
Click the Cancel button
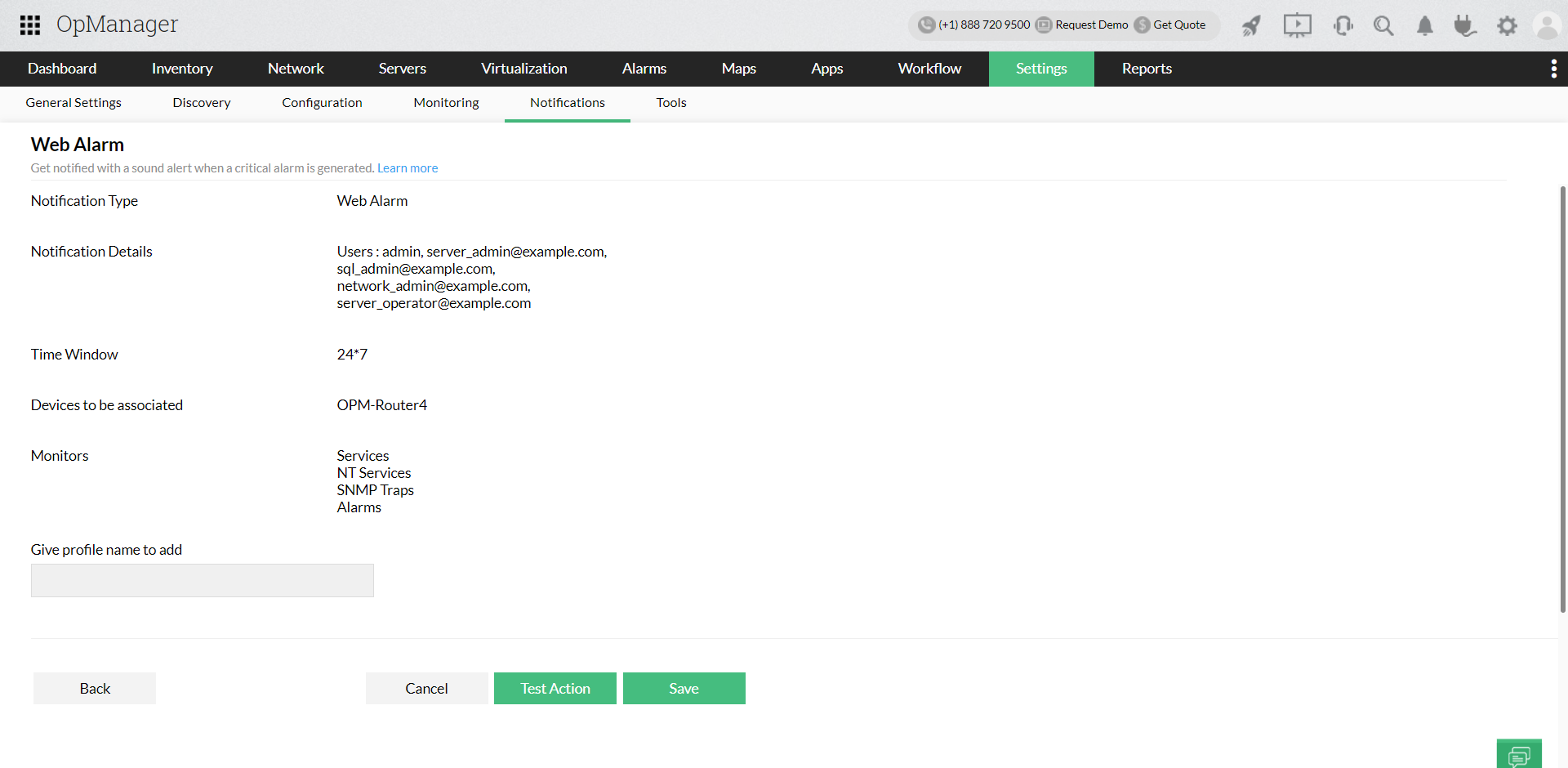[427, 689]
